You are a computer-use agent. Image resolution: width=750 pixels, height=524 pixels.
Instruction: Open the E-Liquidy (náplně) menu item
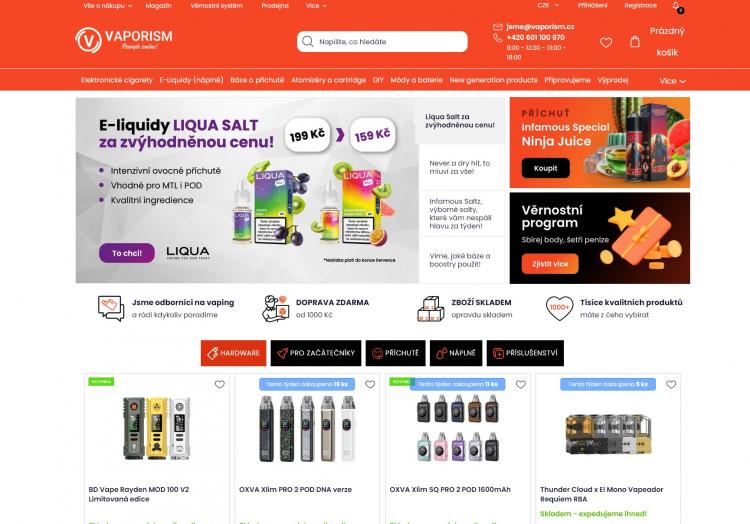191,80
